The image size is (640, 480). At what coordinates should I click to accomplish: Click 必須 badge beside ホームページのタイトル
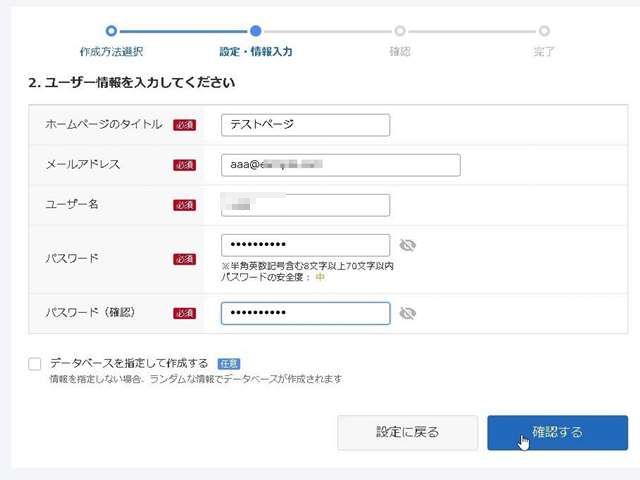coord(184,125)
